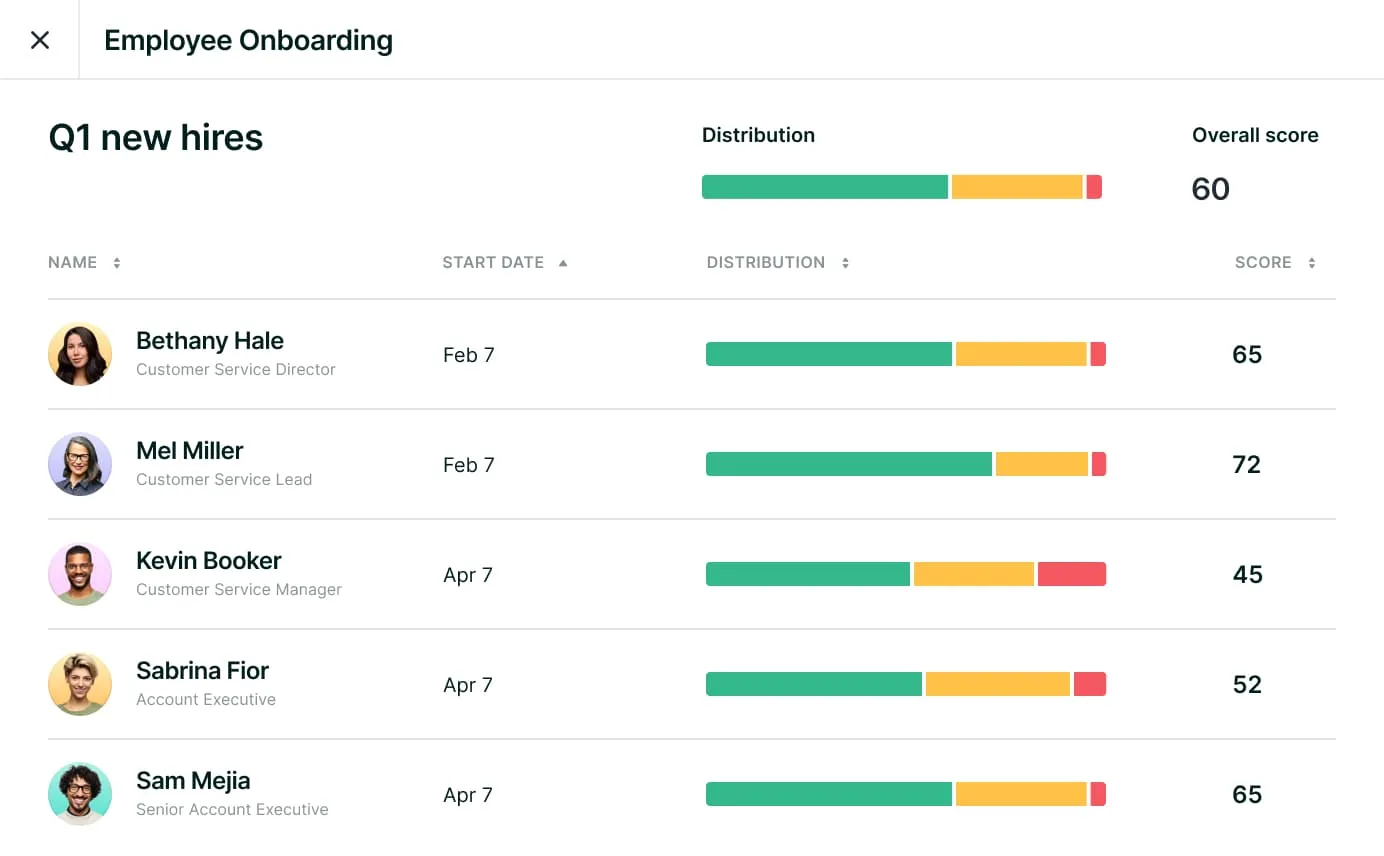Click Mel Miller's score of 72

coord(1247,464)
